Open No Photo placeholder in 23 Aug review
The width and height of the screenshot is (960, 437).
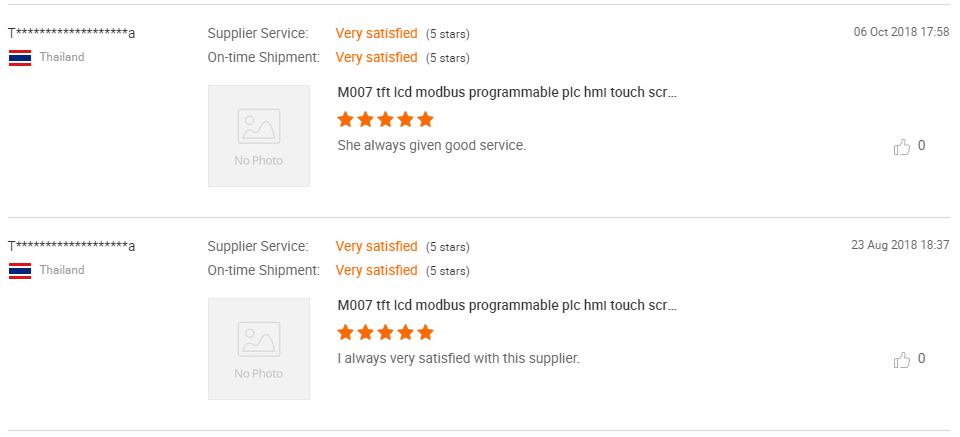tap(259, 349)
